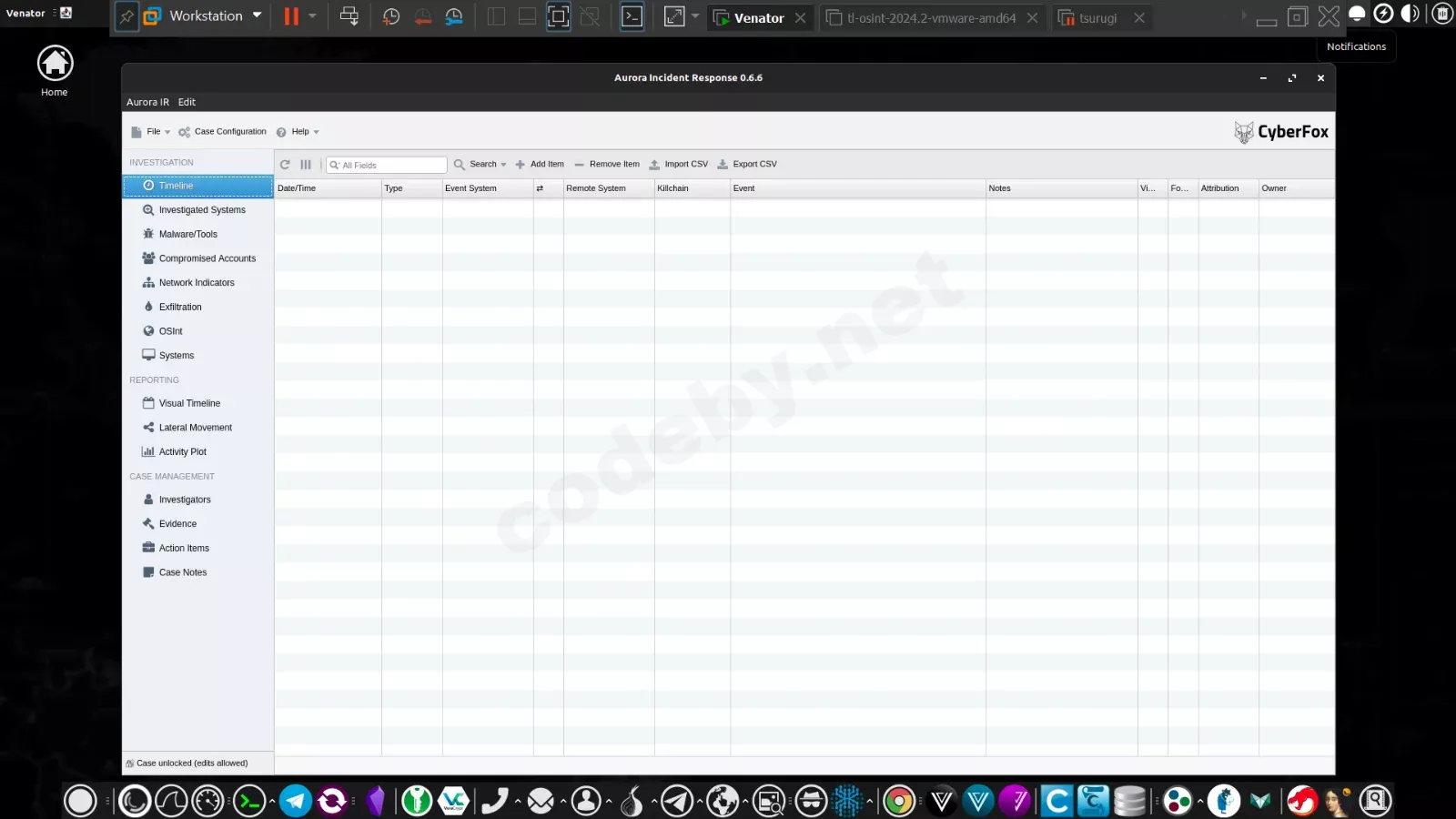Open a terminal from the toolbar
Image resolution: width=1456 pixels, height=819 pixels.
pos(632,15)
